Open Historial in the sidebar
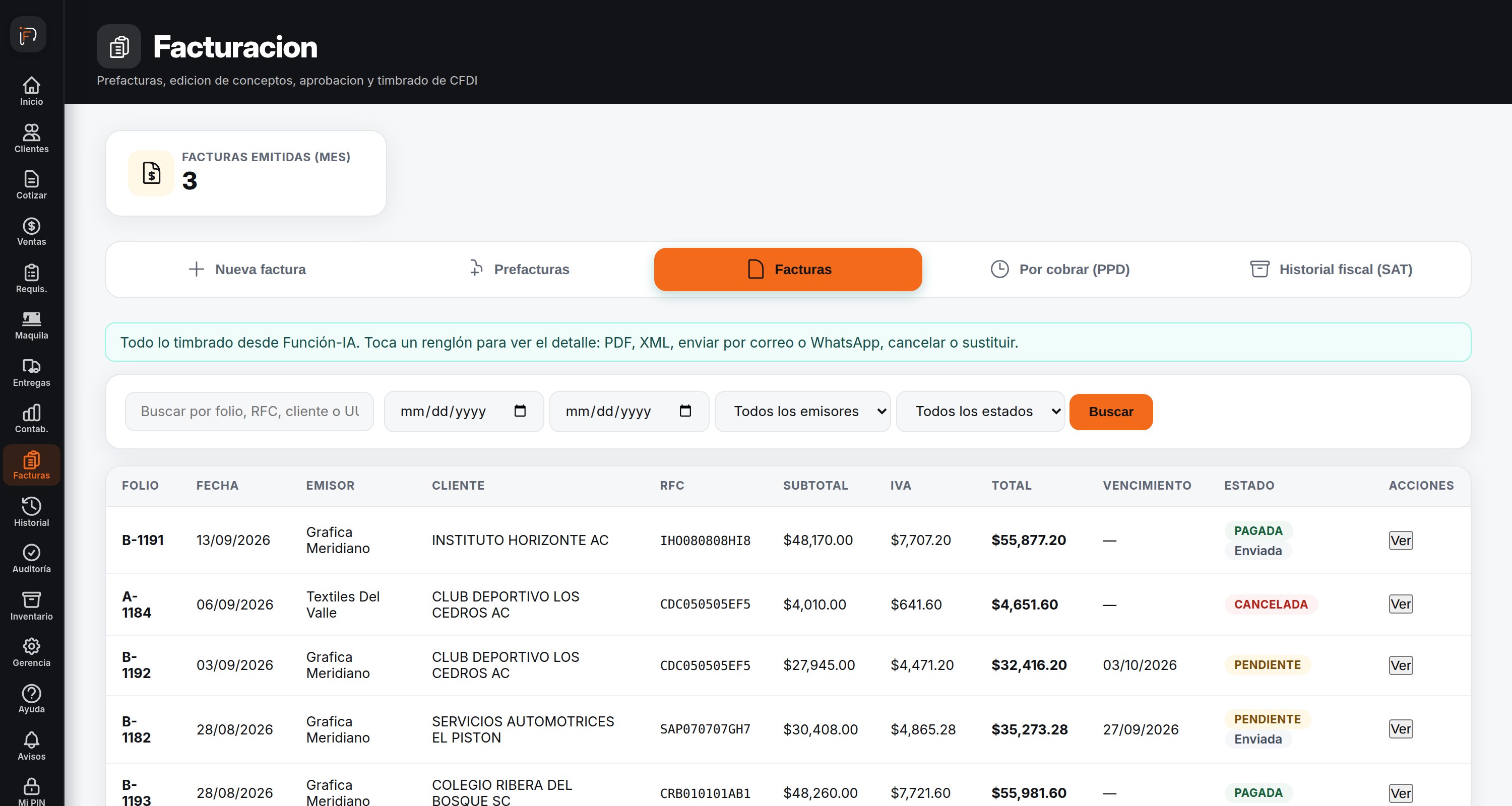 (x=31, y=512)
